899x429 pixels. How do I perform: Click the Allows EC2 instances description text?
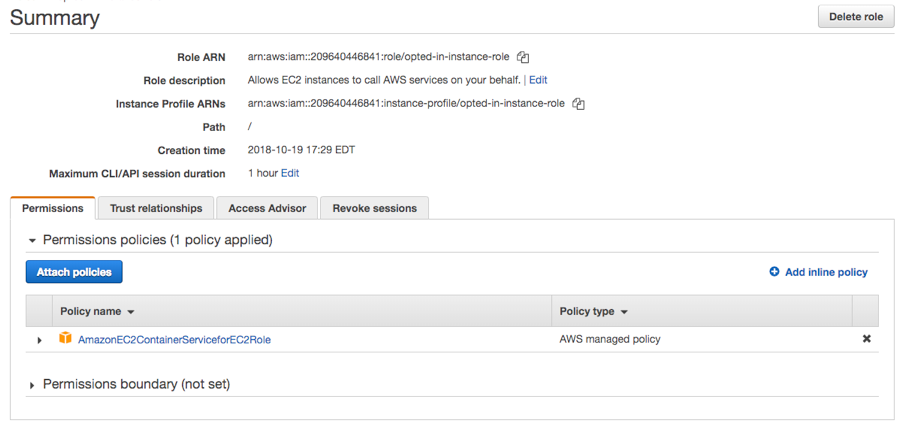(x=384, y=80)
